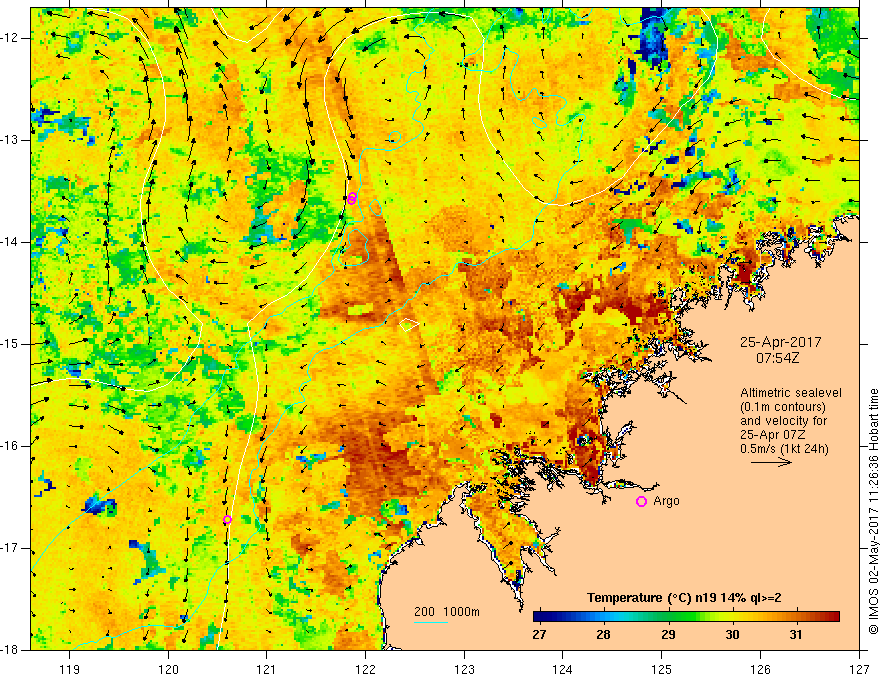Click the longitude axis label 122

365,669
